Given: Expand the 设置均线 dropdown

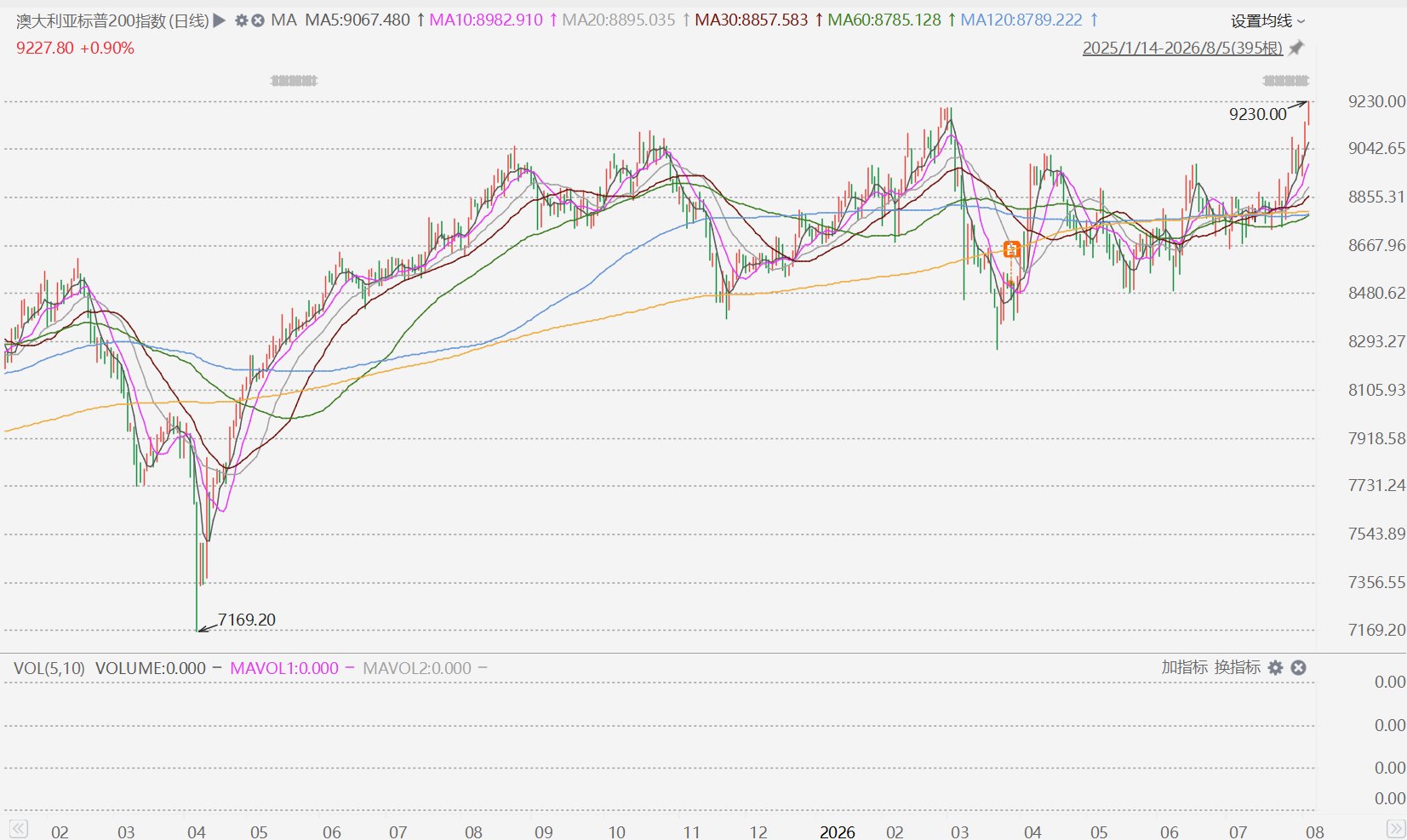Looking at the screenshot, I should tap(1267, 20).
